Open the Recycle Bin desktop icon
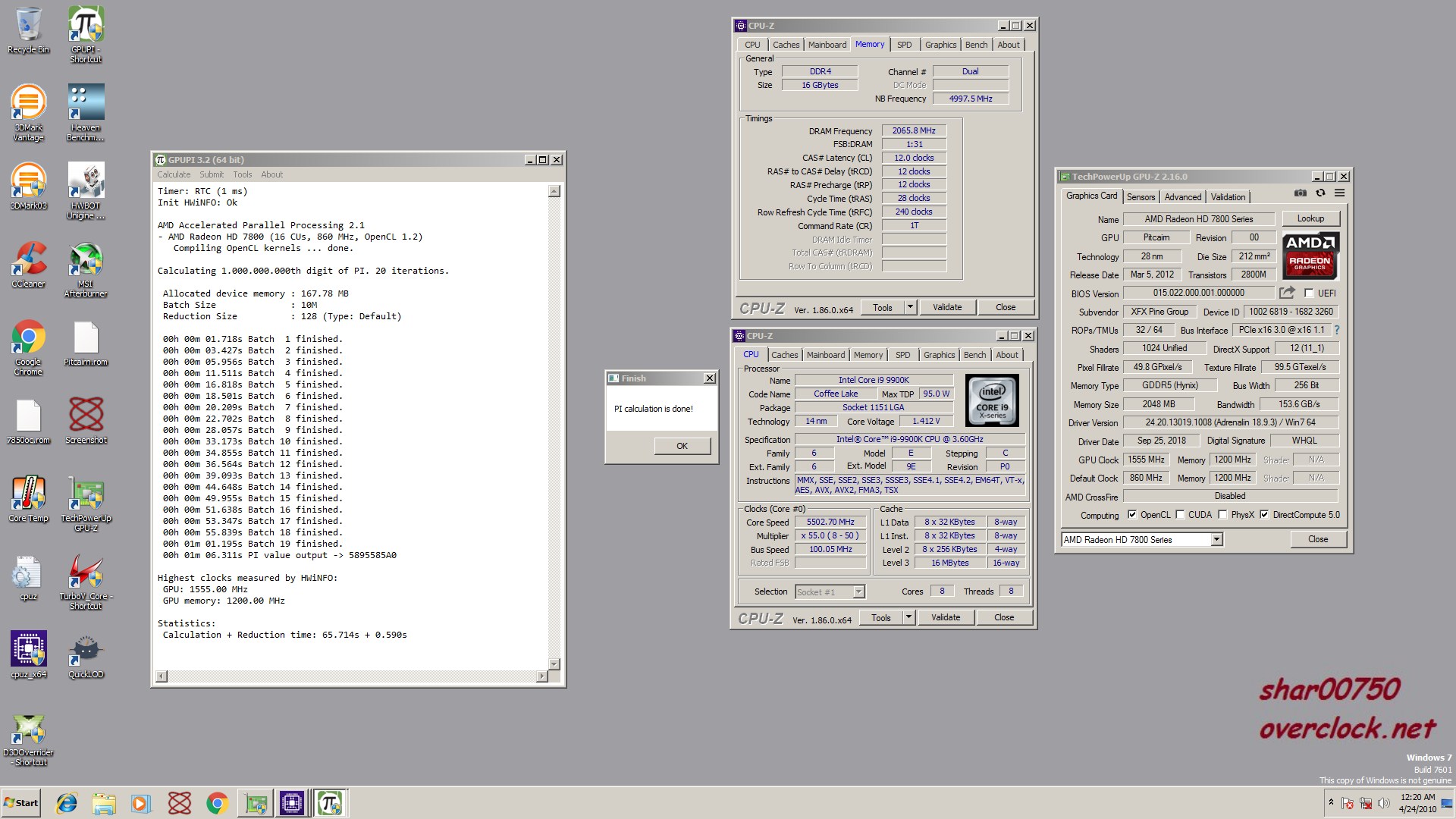The image size is (1456, 819). 28,30
